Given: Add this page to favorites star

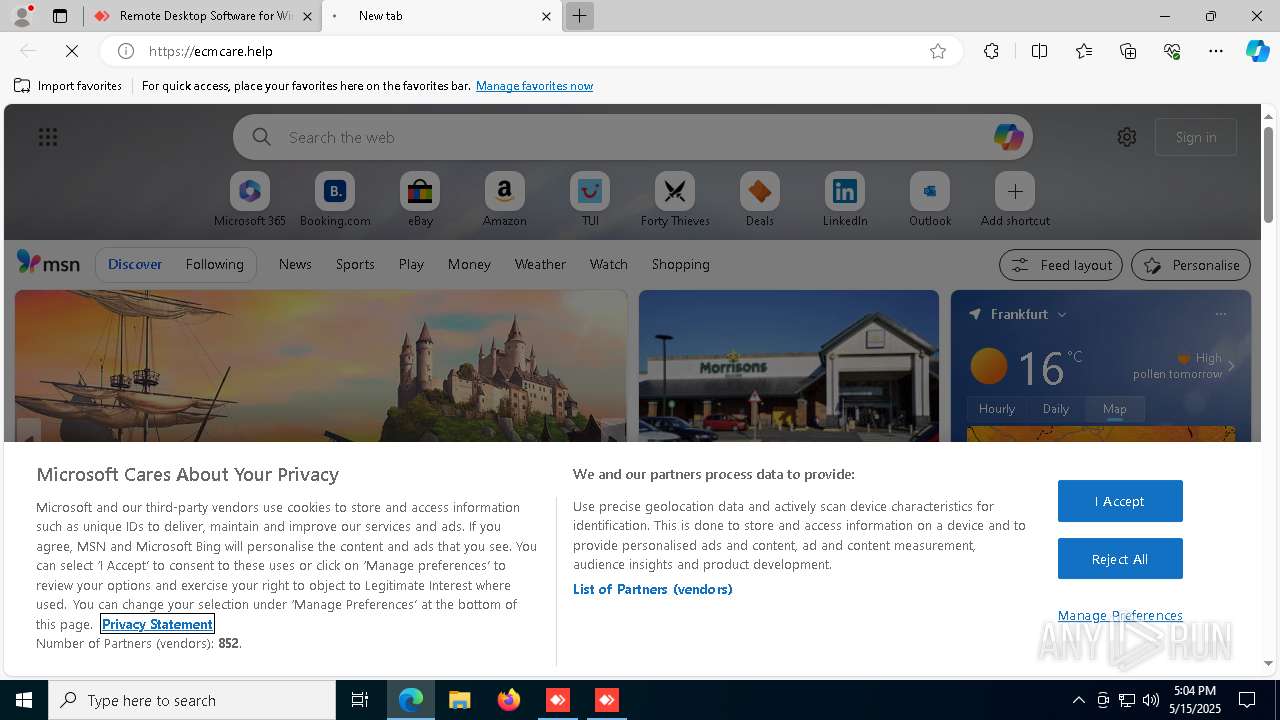Looking at the screenshot, I should point(938,51).
